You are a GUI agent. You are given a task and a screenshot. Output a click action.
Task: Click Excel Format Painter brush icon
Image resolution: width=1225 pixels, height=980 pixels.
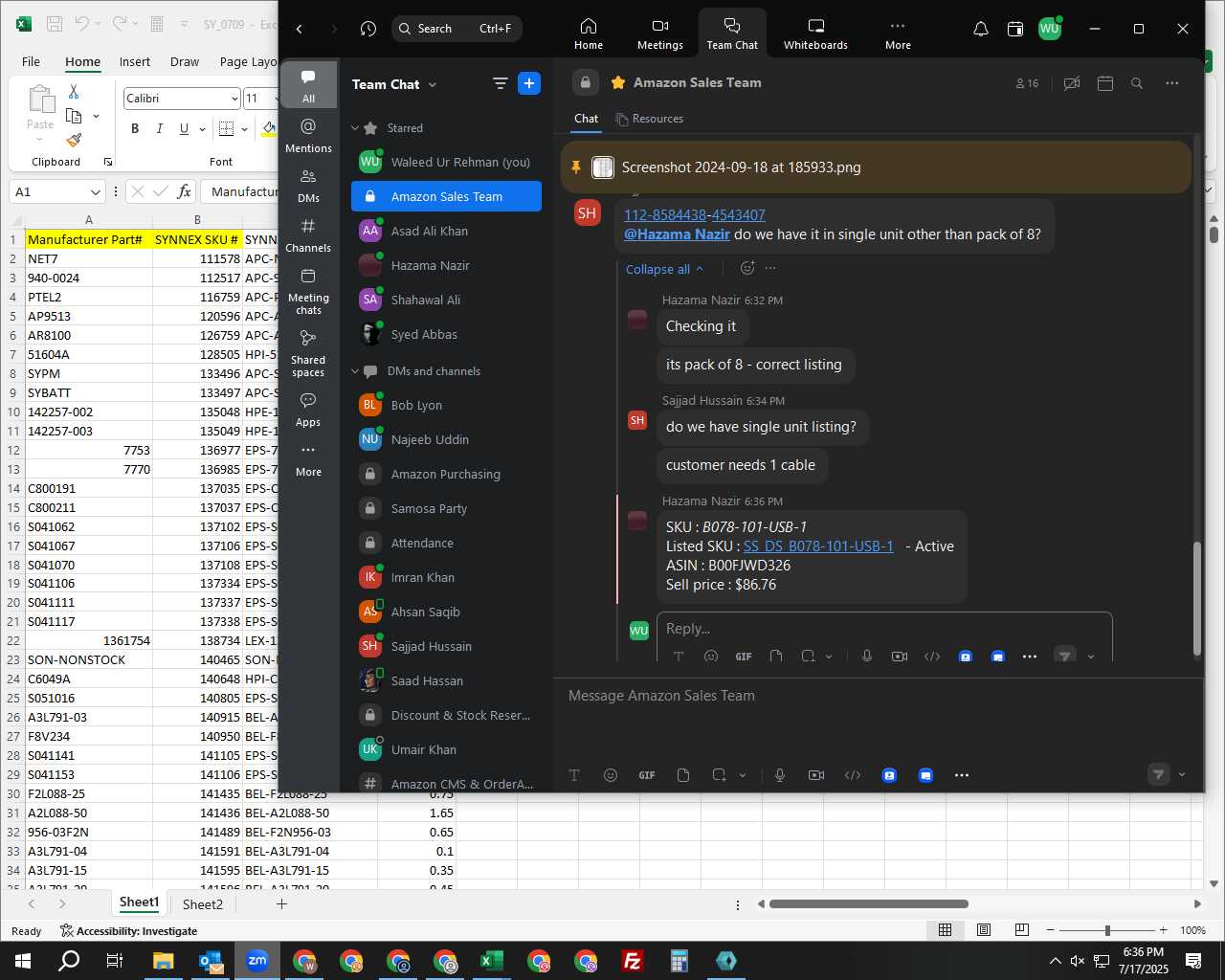click(74, 141)
